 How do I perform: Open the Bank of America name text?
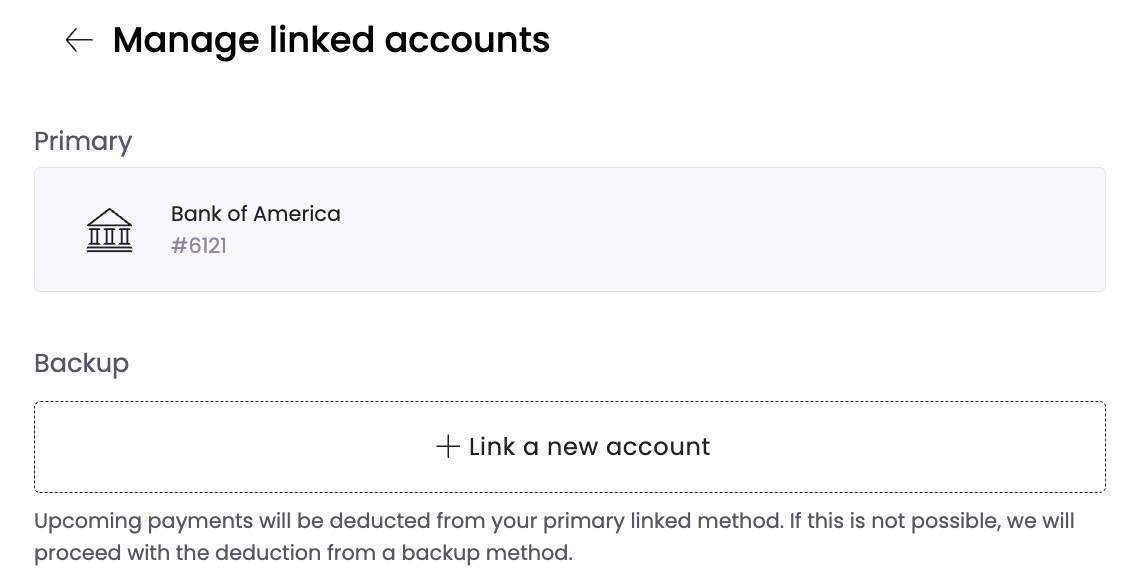[x=255, y=214]
